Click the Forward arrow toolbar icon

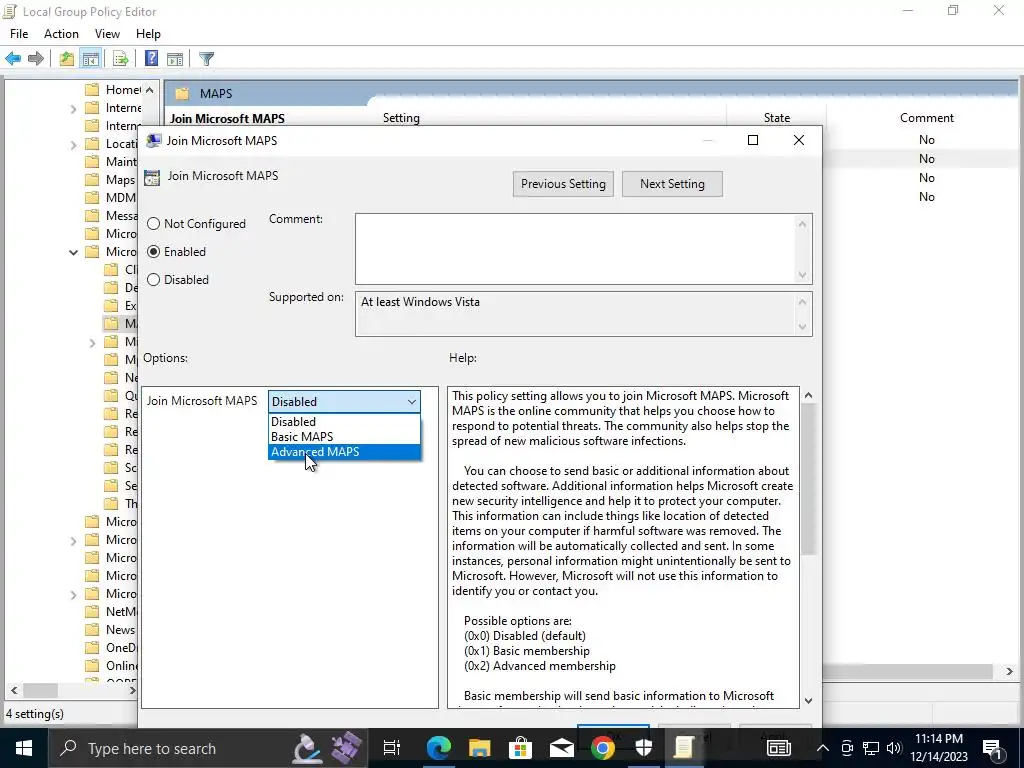tap(36, 59)
